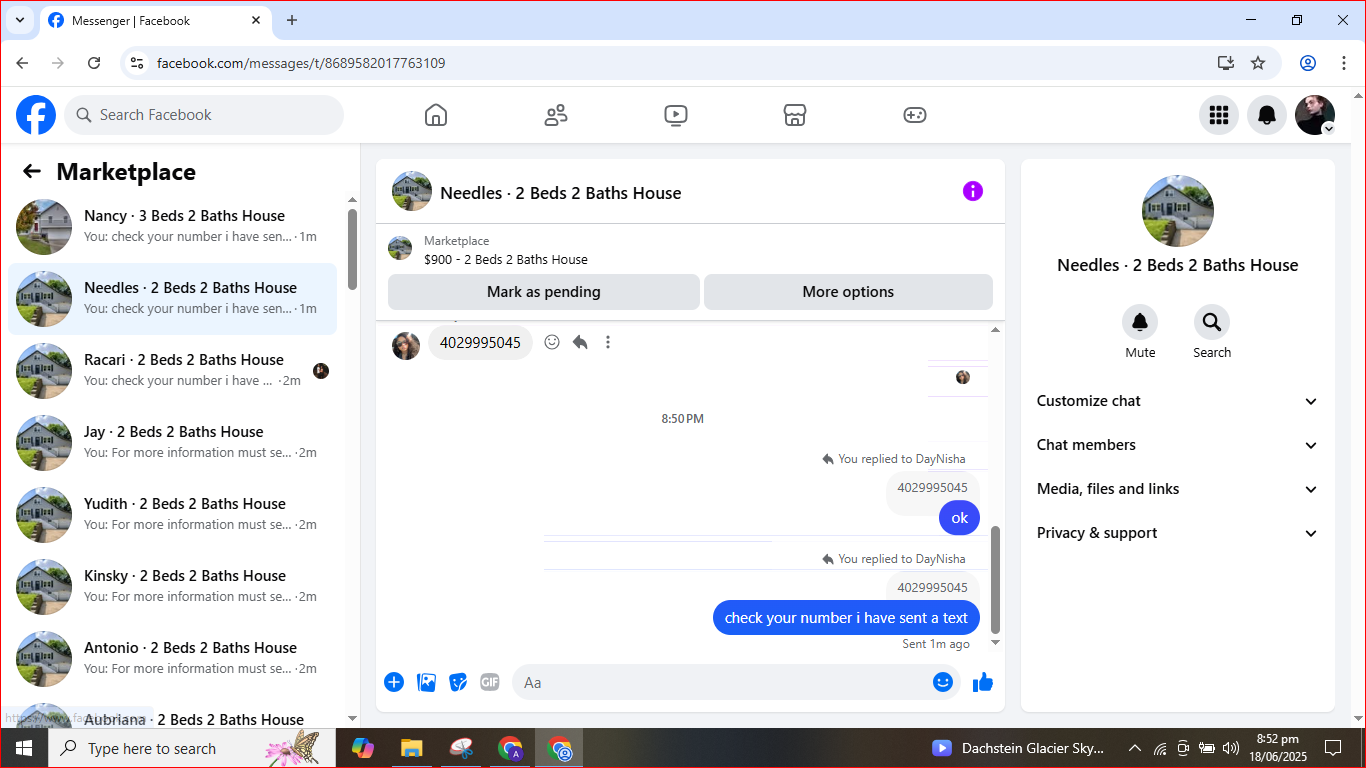This screenshot has height=768, width=1366.
Task: Choose a GIF from the composer
Action: [x=490, y=682]
